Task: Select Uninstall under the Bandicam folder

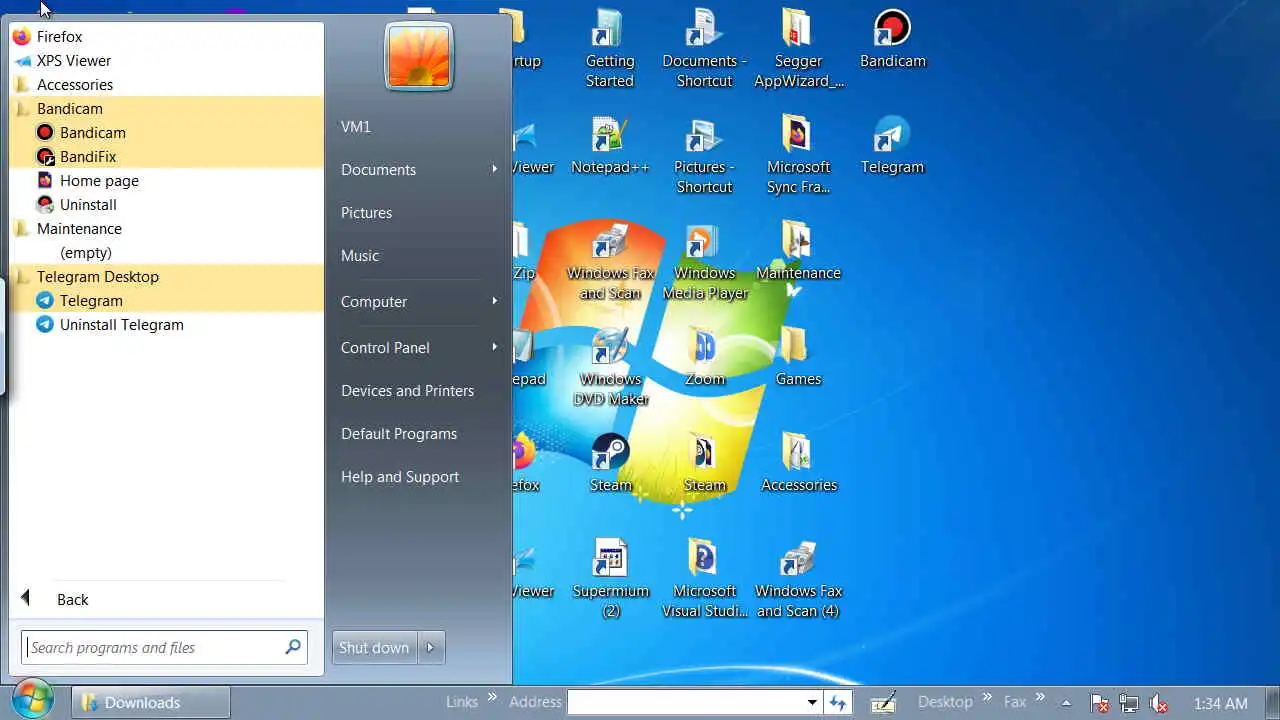Action: pos(166,205)
